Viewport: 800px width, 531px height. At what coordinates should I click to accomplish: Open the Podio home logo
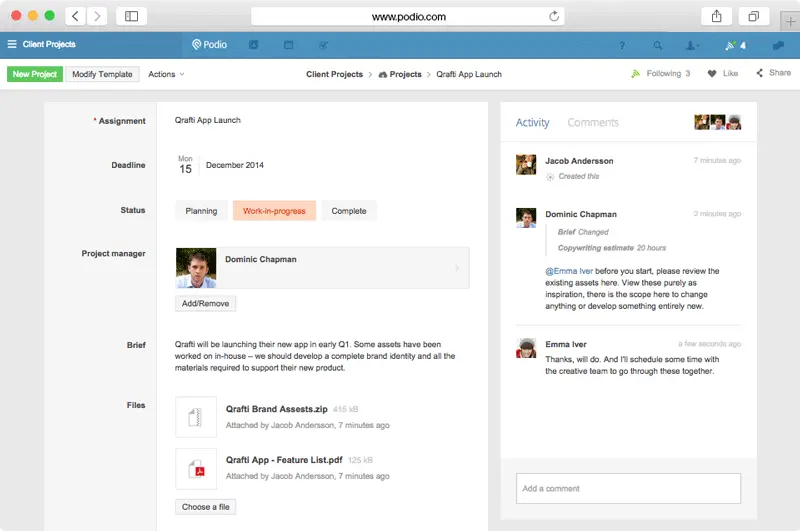pyautogui.click(x=209, y=45)
